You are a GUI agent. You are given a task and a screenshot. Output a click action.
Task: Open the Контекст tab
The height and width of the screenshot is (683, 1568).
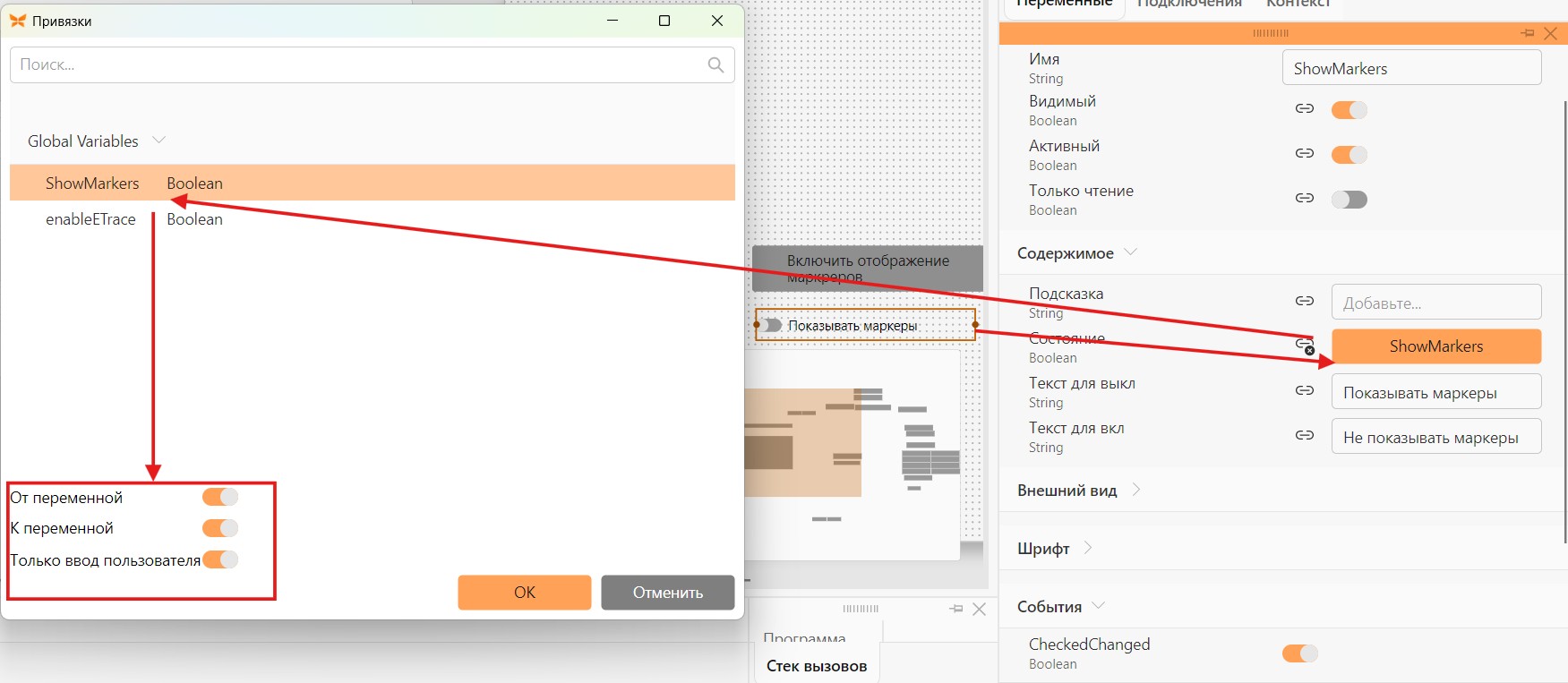click(1298, 4)
